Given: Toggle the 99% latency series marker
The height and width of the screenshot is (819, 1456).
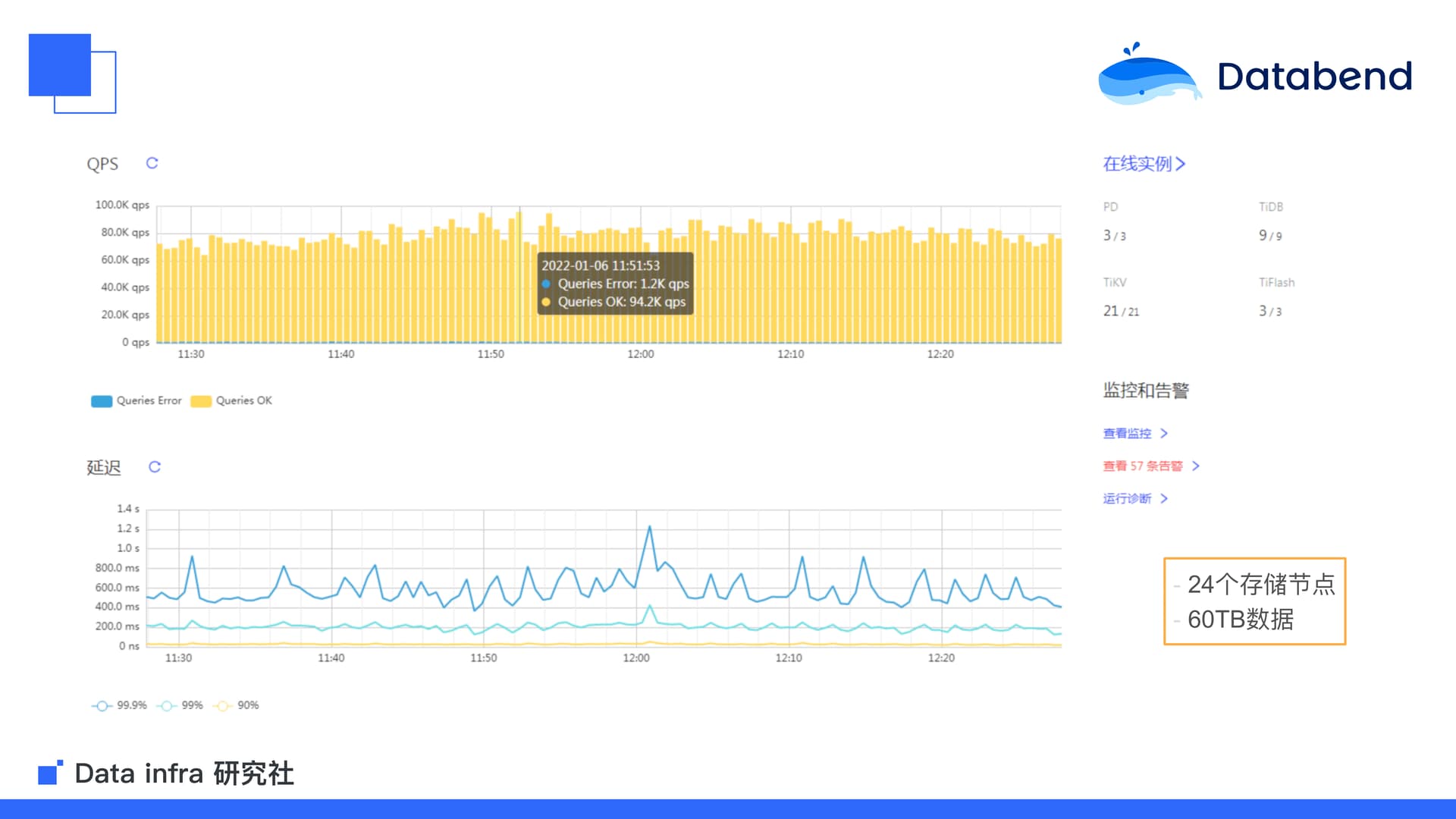Looking at the screenshot, I should 167,705.
